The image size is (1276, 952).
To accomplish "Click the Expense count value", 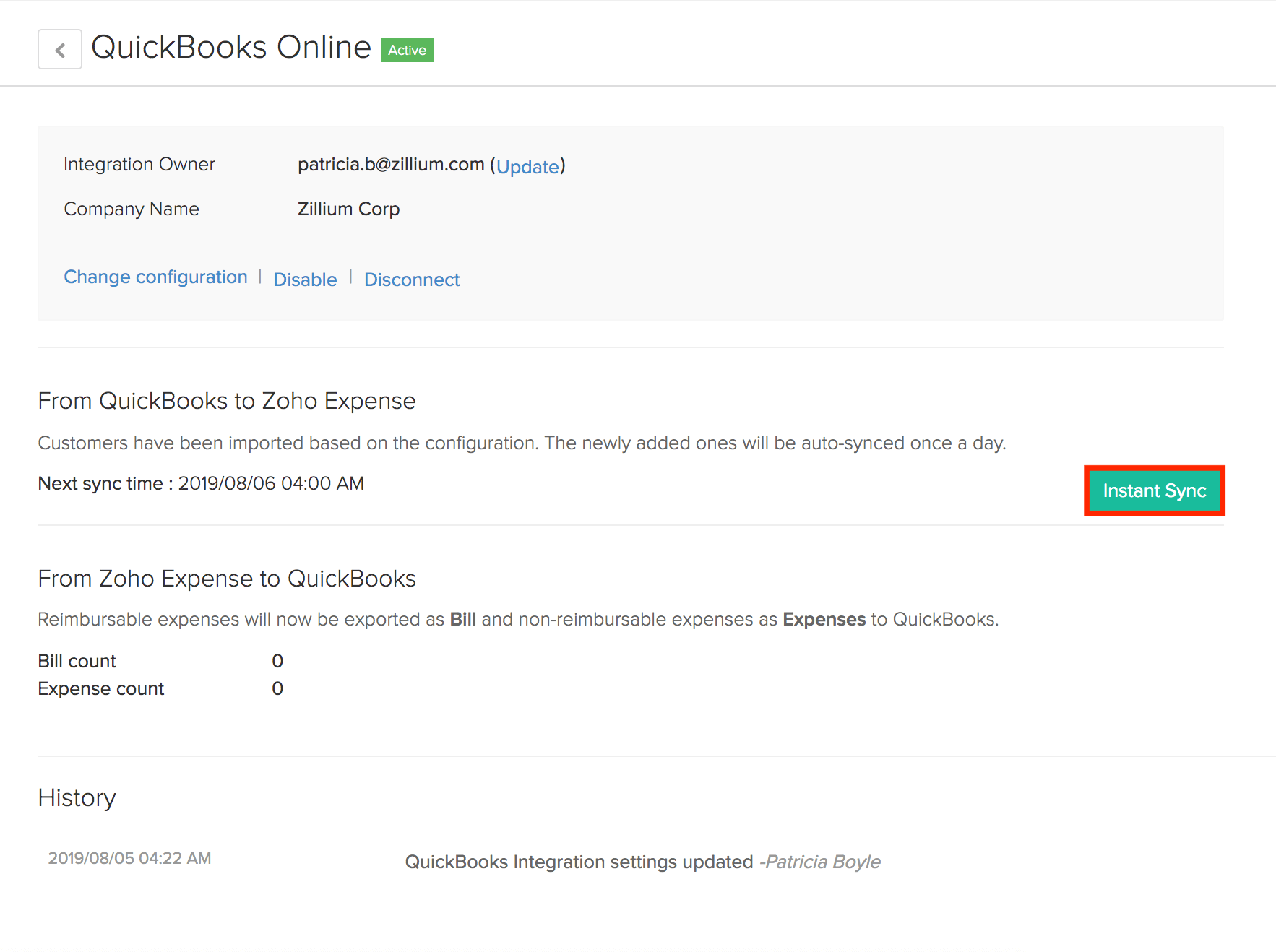I will (277, 688).
